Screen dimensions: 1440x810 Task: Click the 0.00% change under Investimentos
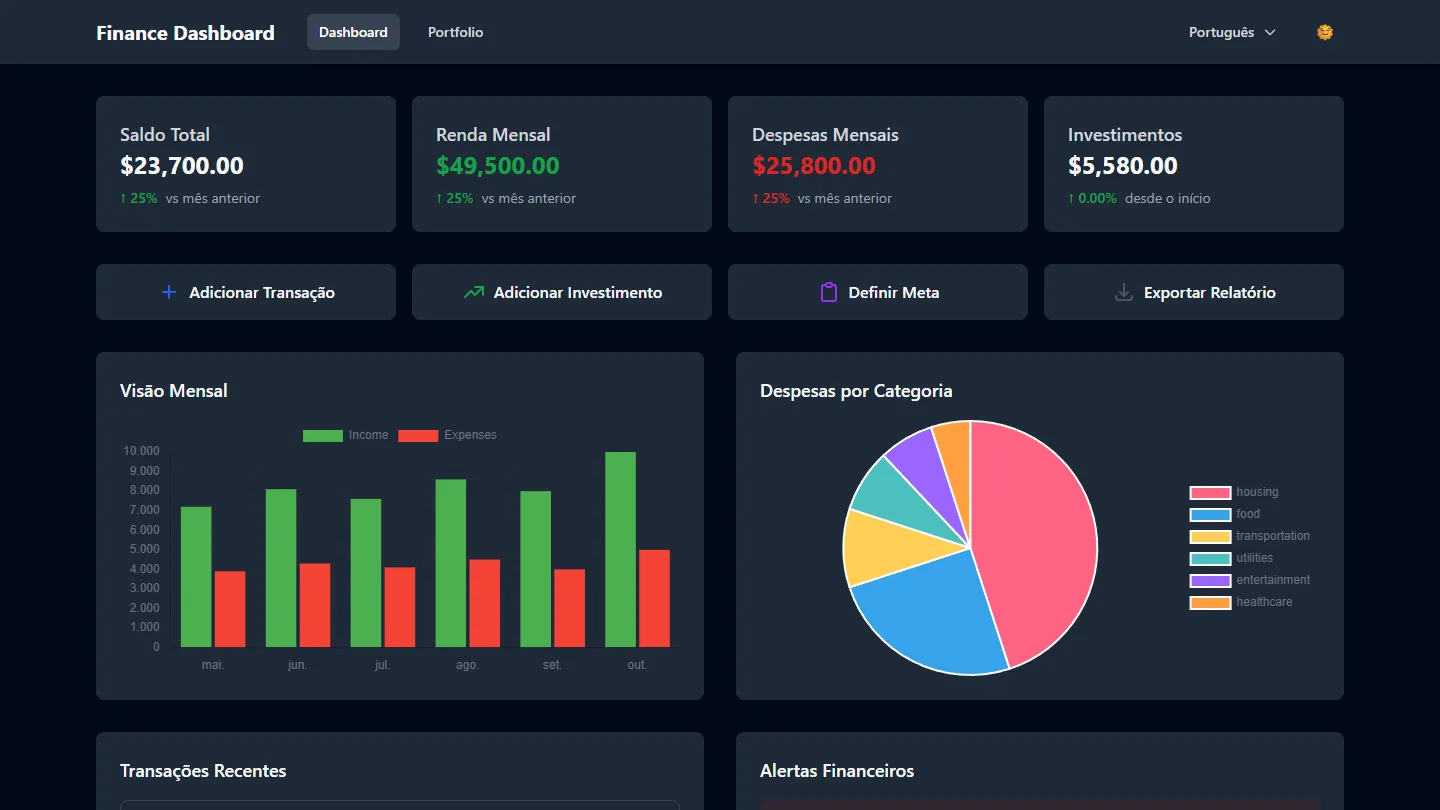(1092, 198)
